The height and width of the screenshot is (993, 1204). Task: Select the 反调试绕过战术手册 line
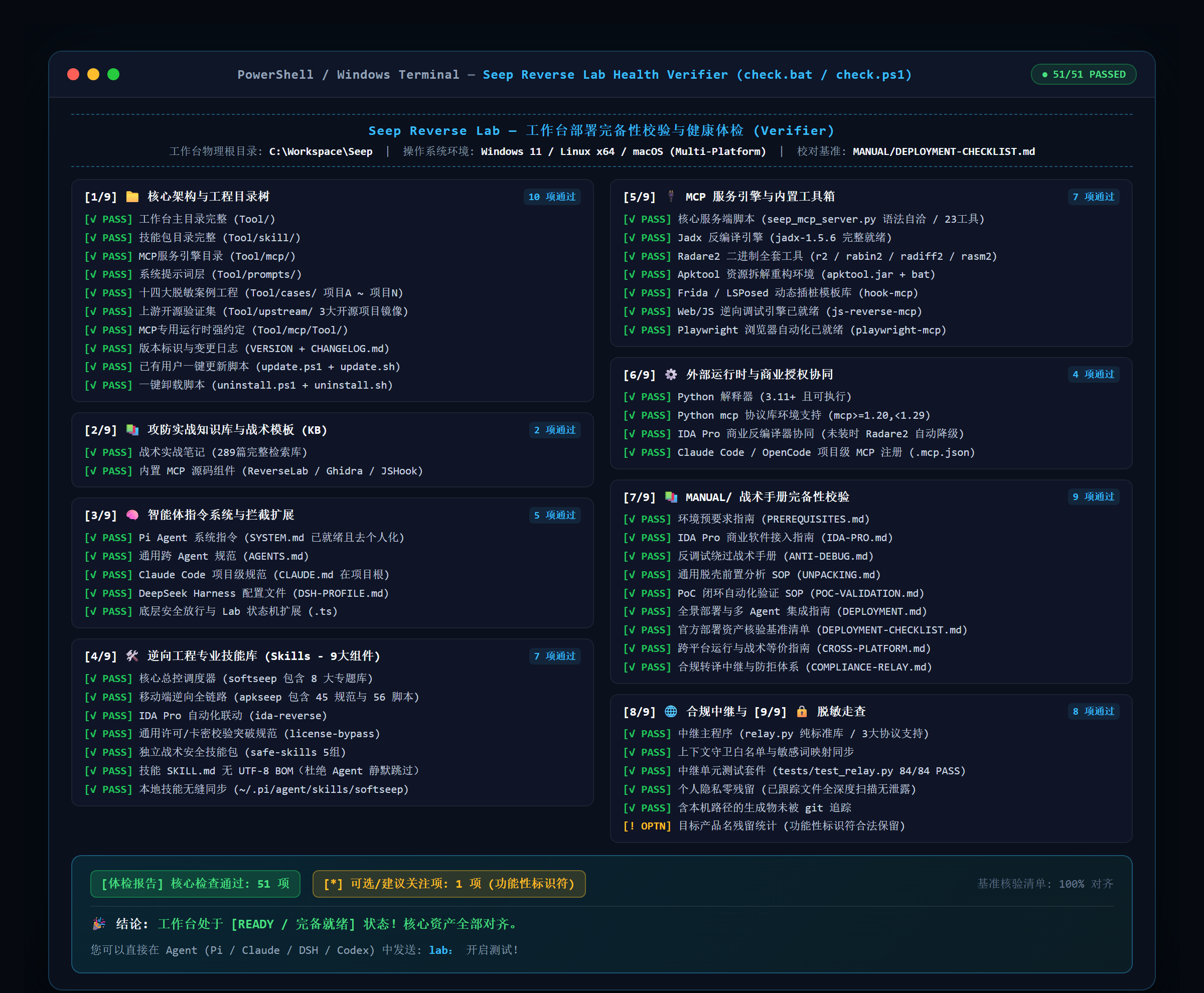pos(748,556)
